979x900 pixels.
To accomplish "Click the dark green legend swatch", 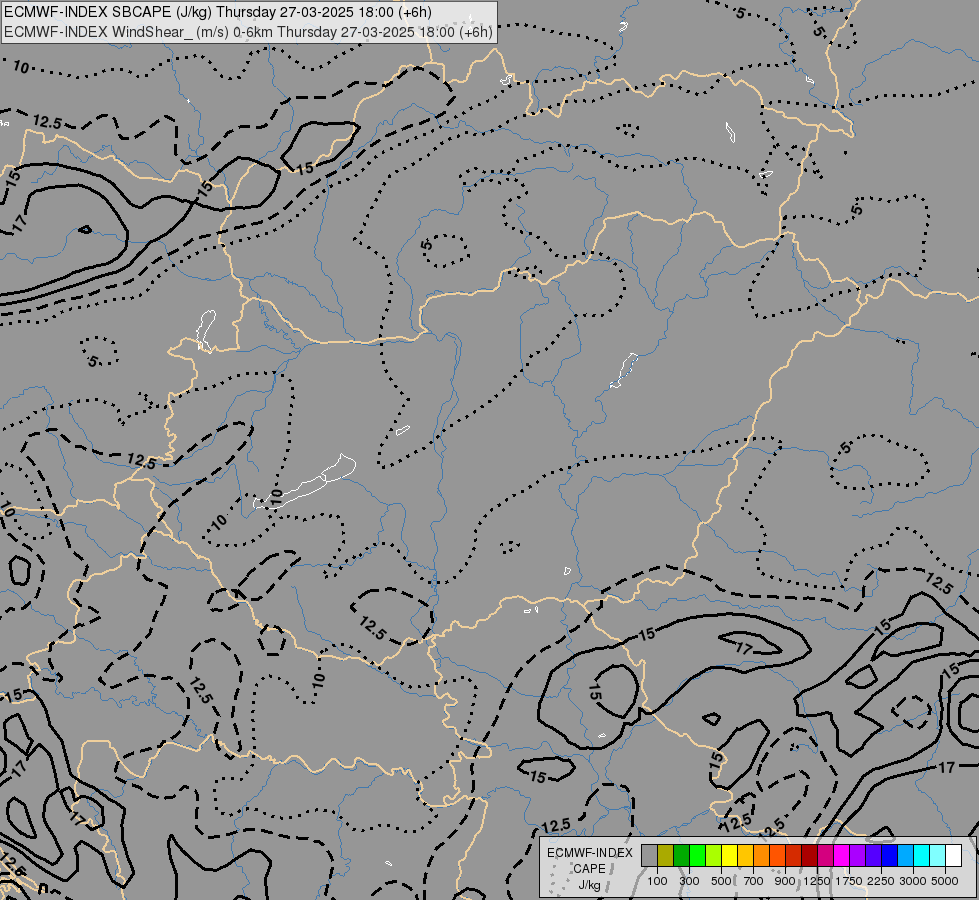I will (682, 856).
